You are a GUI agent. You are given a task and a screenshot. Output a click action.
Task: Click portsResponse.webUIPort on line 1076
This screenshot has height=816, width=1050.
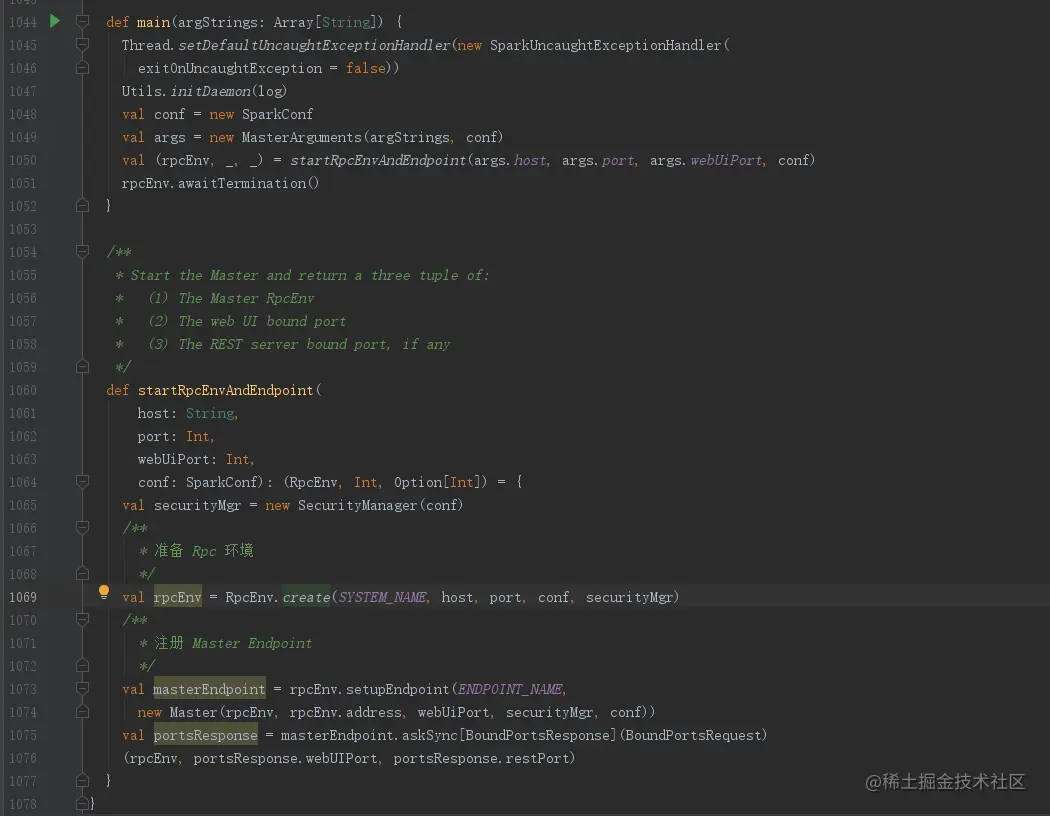tap(285, 758)
